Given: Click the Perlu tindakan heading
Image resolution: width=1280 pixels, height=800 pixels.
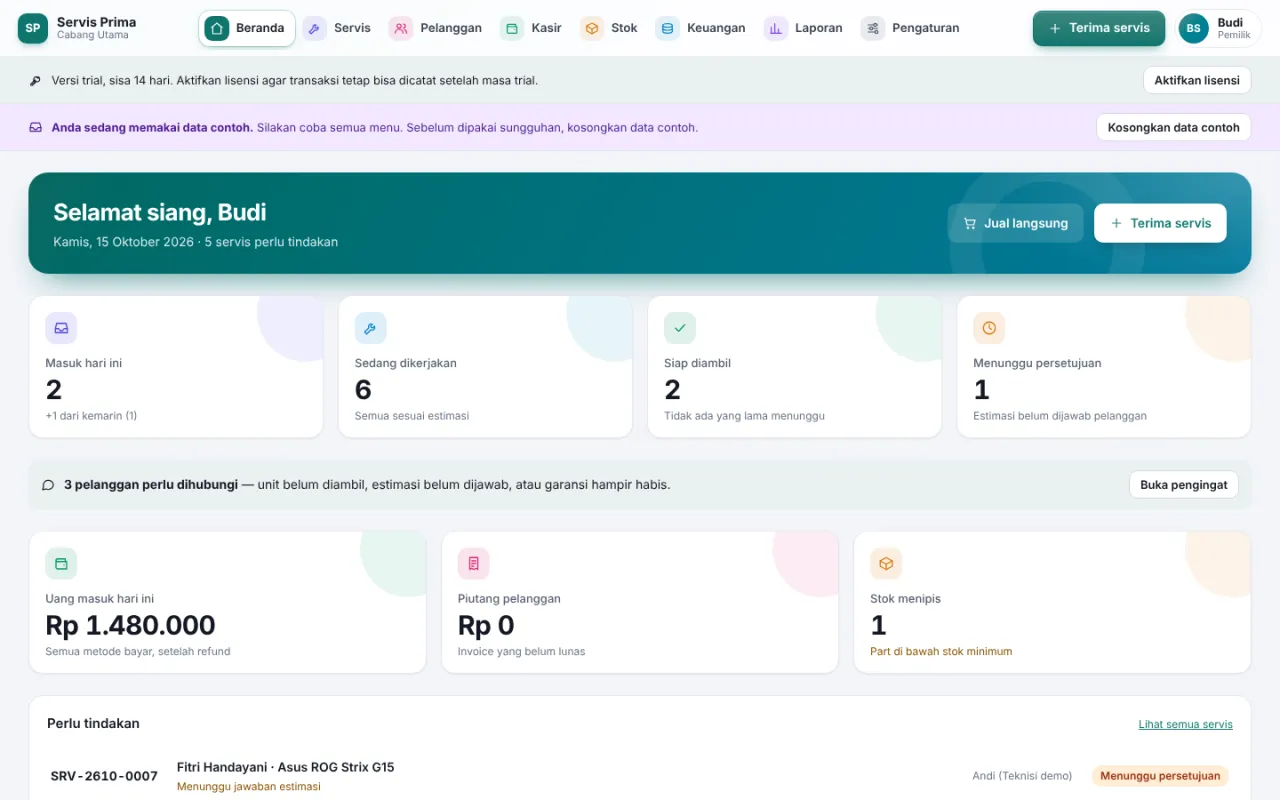Looking at the screenshot, I should click(93, 723).
